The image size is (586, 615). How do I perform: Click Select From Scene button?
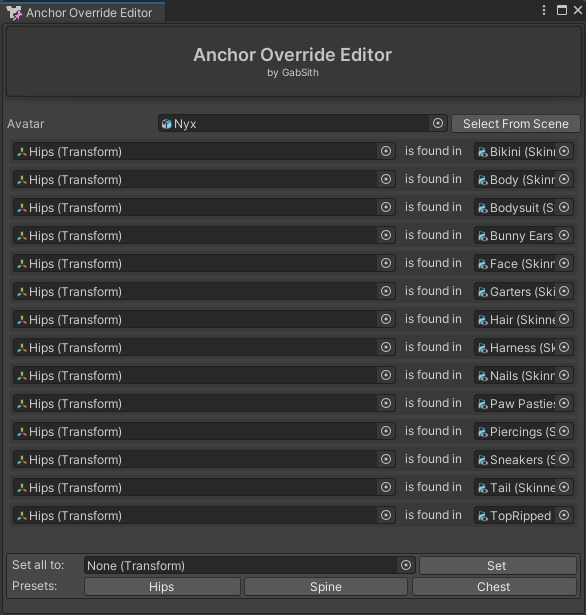pos(516,124)
